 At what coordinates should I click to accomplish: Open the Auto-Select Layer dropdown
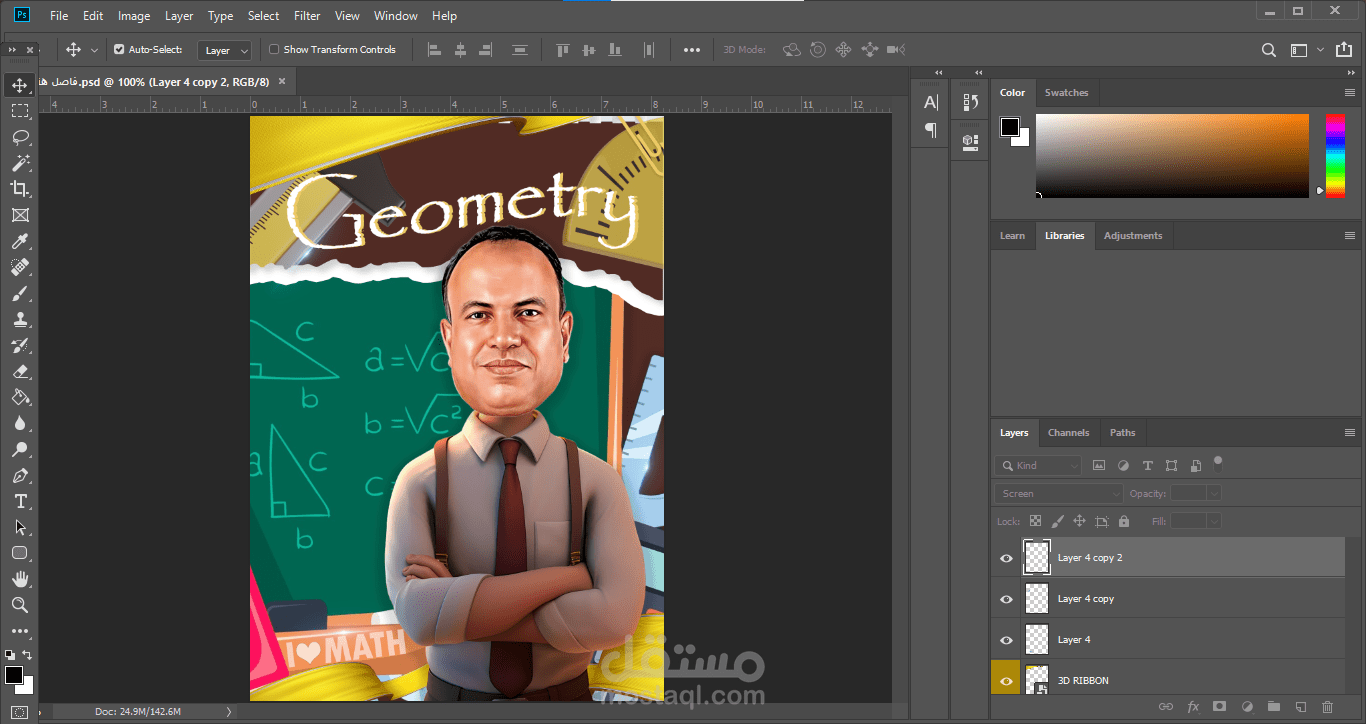pyautogui.click(x=224, y=50)
